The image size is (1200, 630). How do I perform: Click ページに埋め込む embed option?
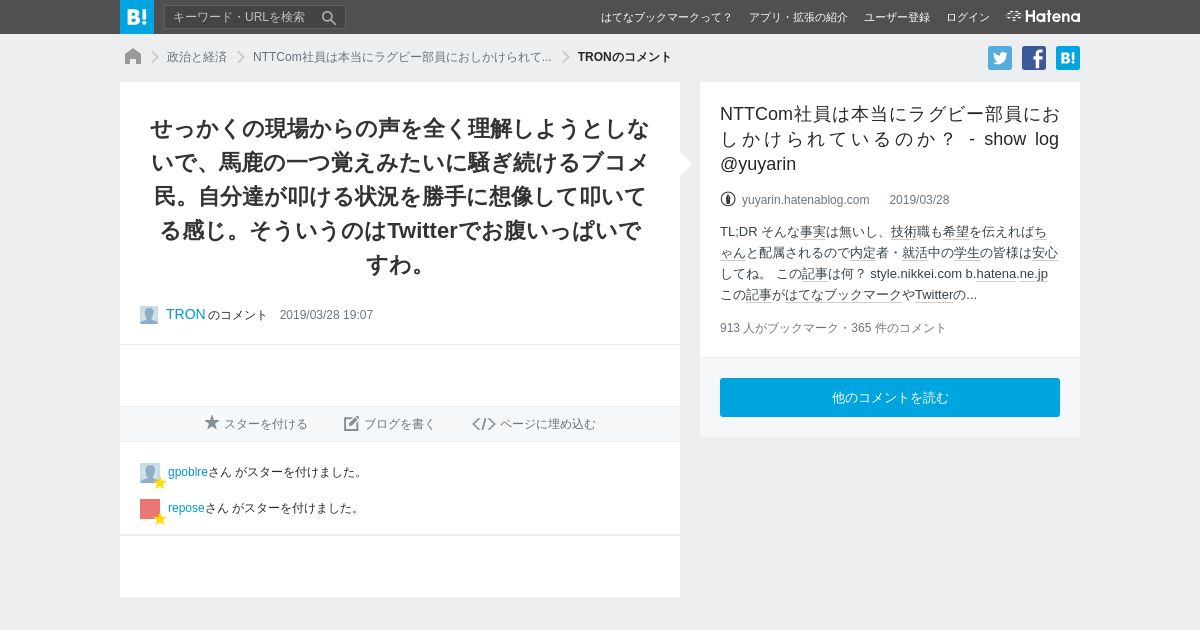[x=534, y=424]
